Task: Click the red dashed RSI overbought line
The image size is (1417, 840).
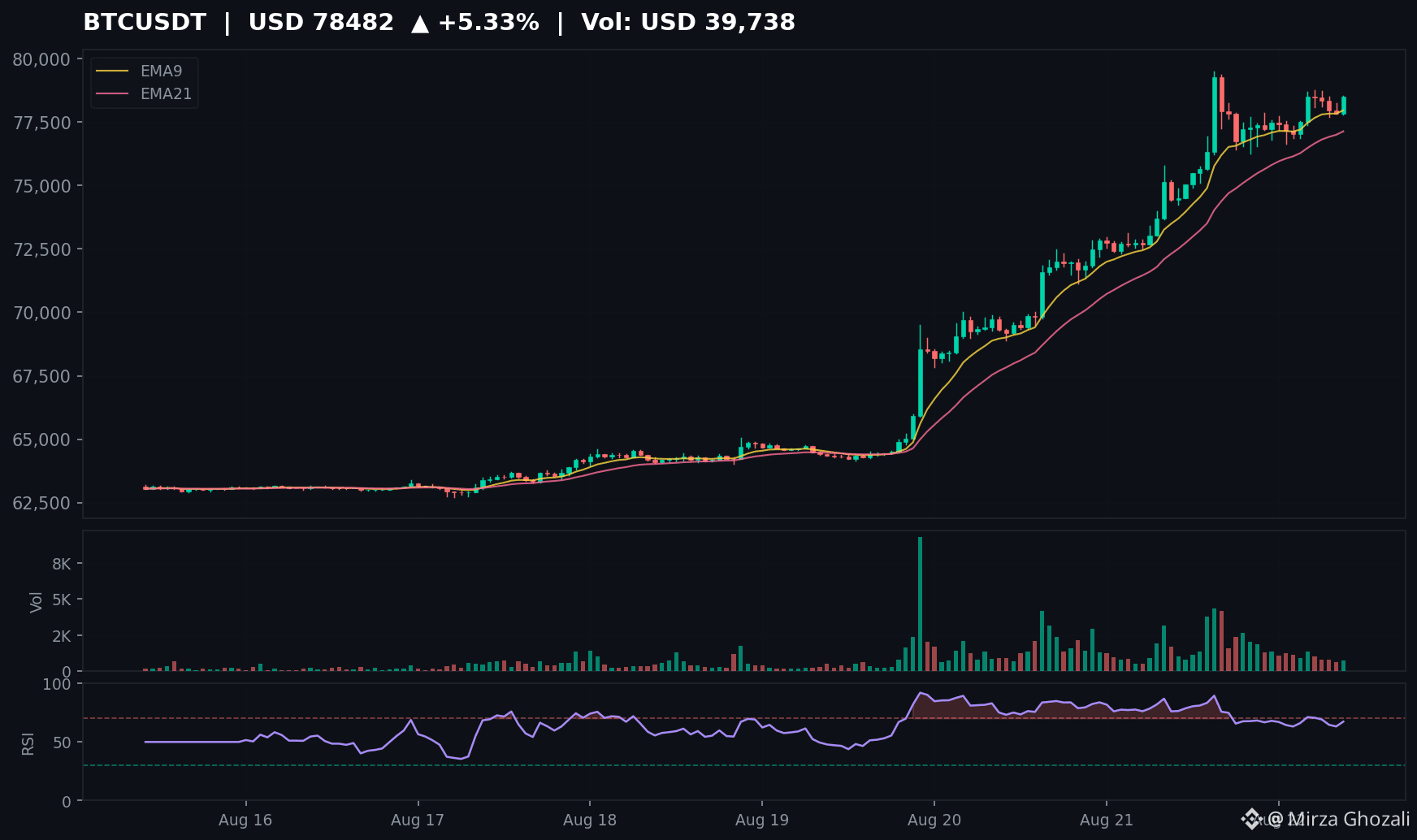Action: click(744, 718)
